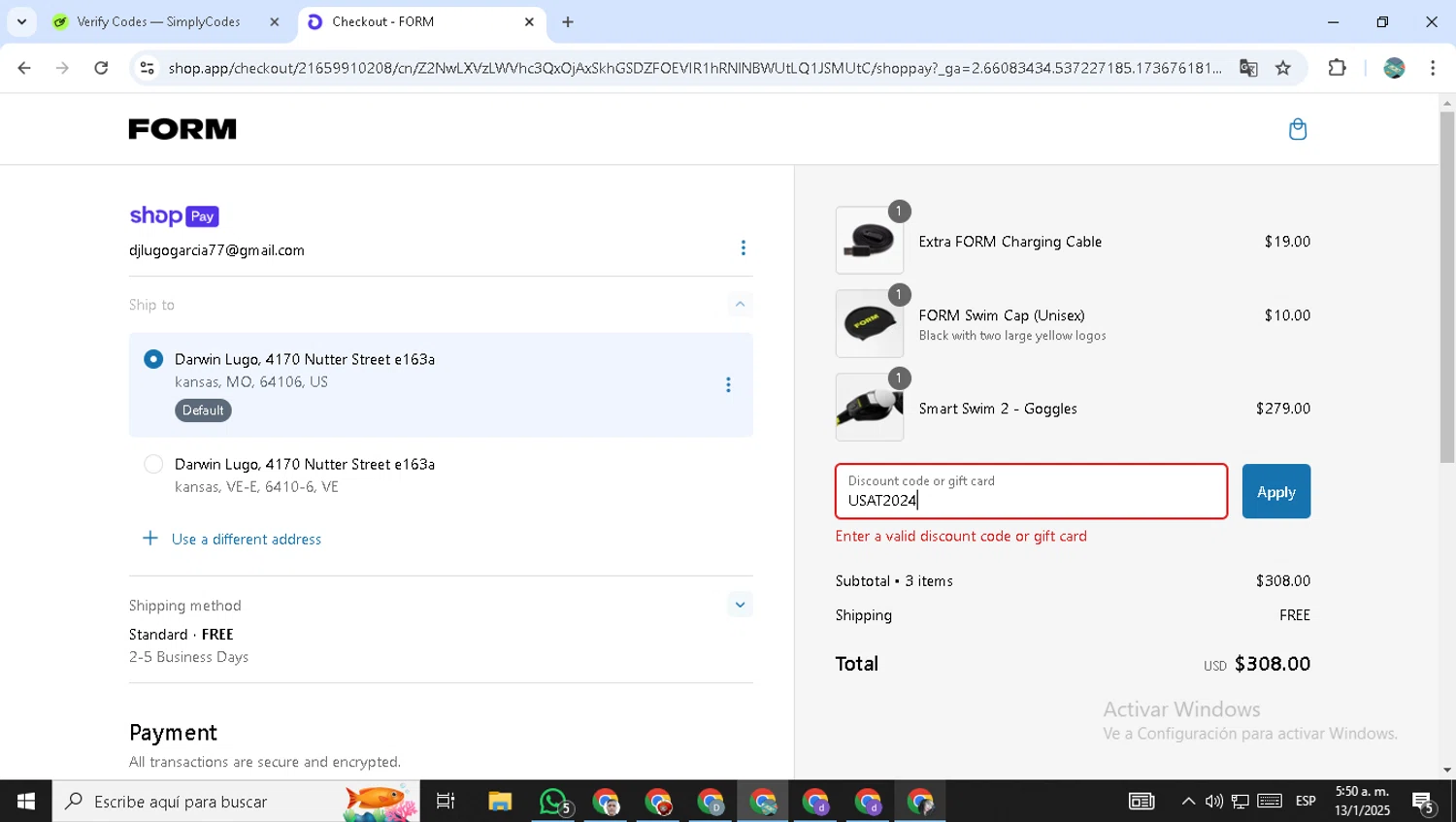Open Windows Start menu

(x=26, y=802)
